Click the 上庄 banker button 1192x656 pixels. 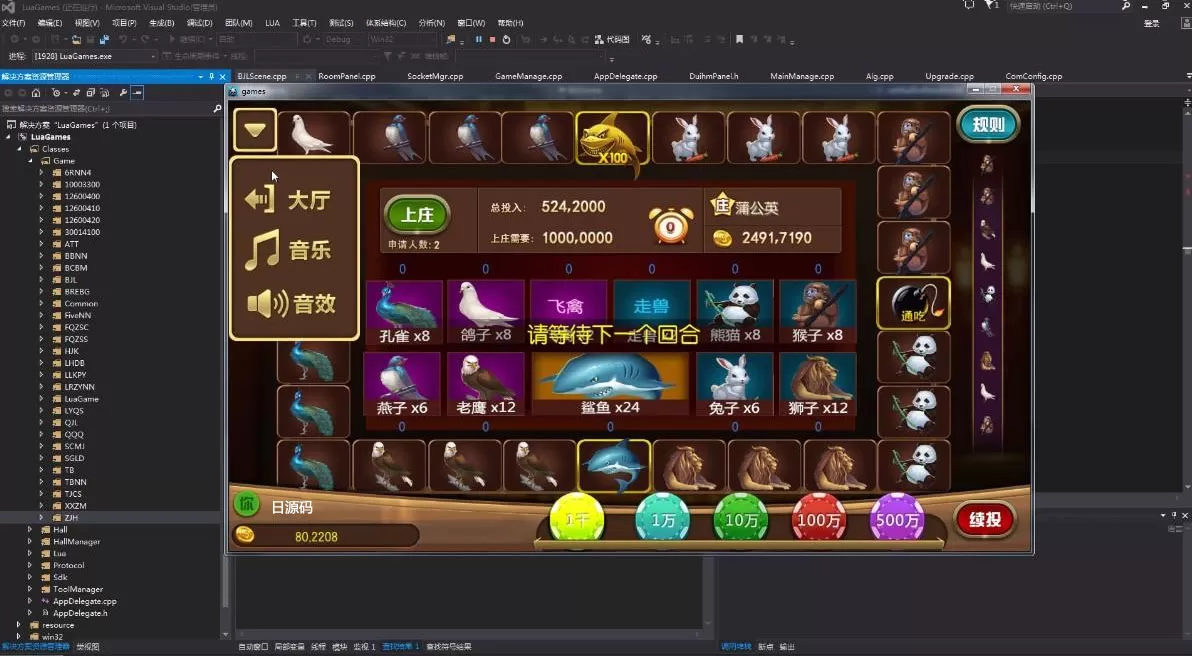pos(416,213)
